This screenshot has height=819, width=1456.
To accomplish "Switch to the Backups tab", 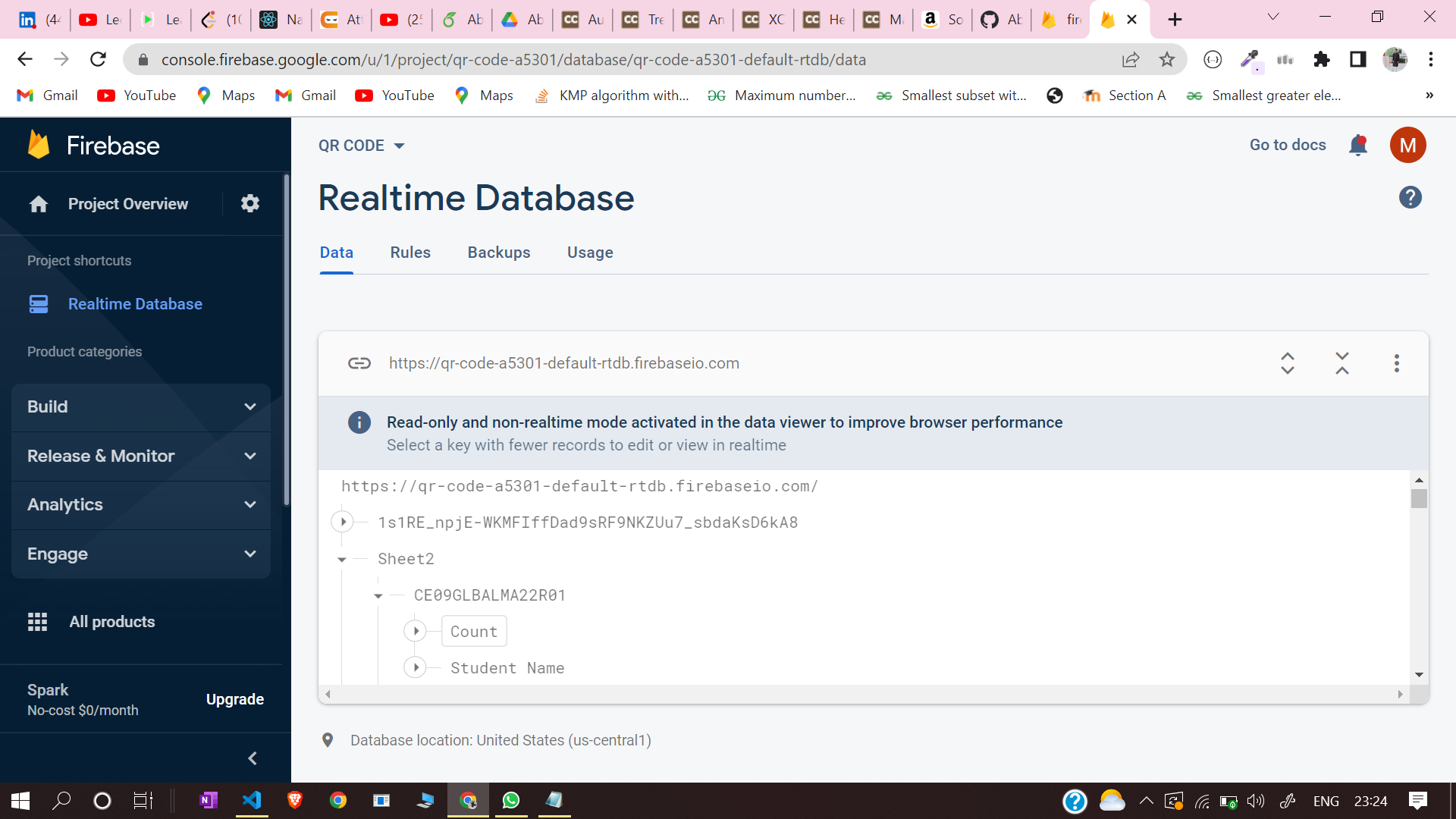I will [x=499, y=253].
